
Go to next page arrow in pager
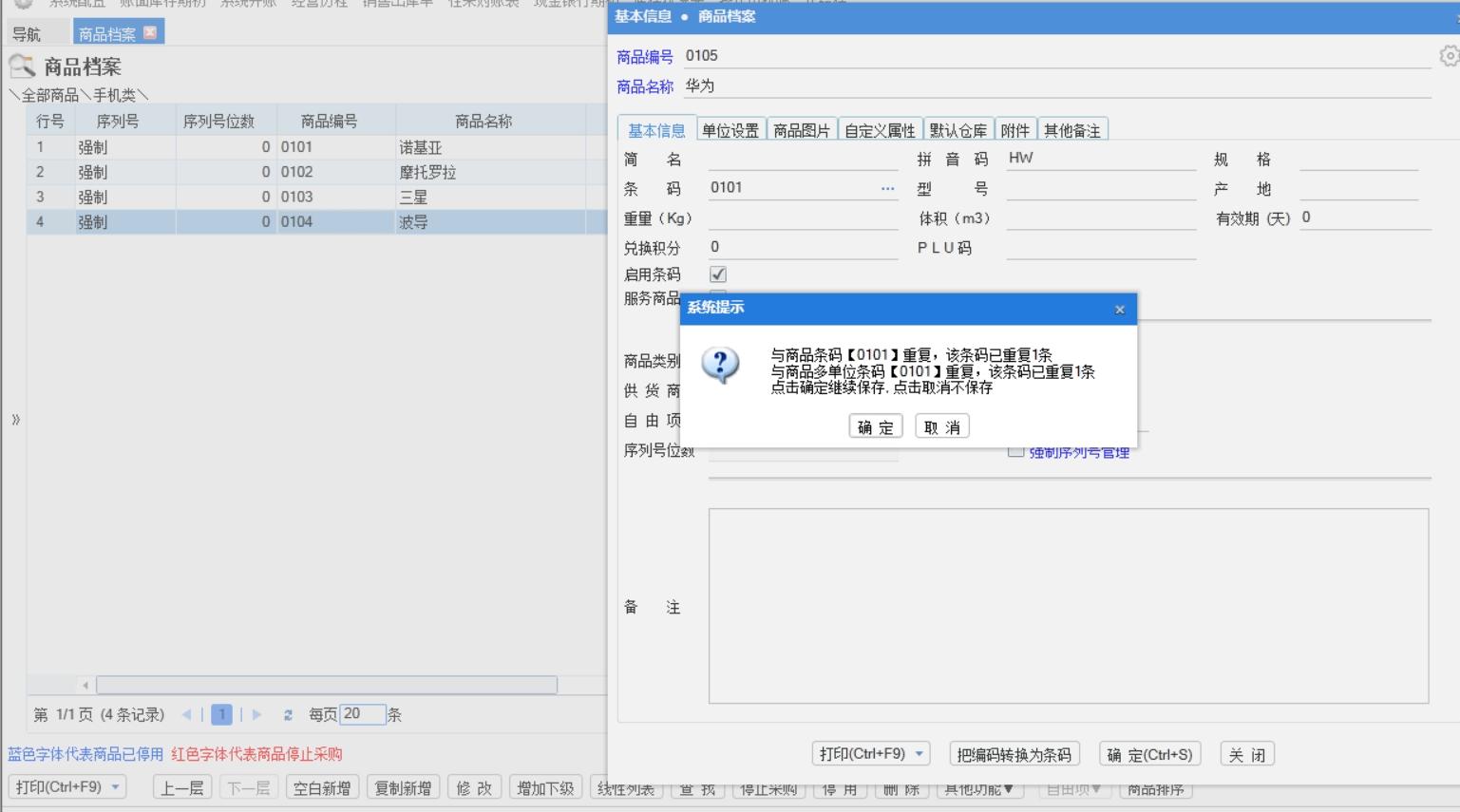(256, 715)
